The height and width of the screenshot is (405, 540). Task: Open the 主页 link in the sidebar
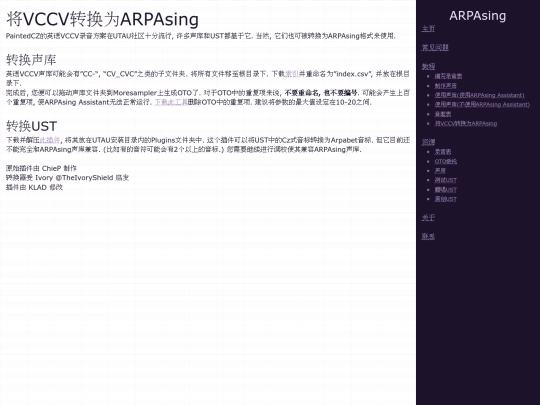coord(428,29)
